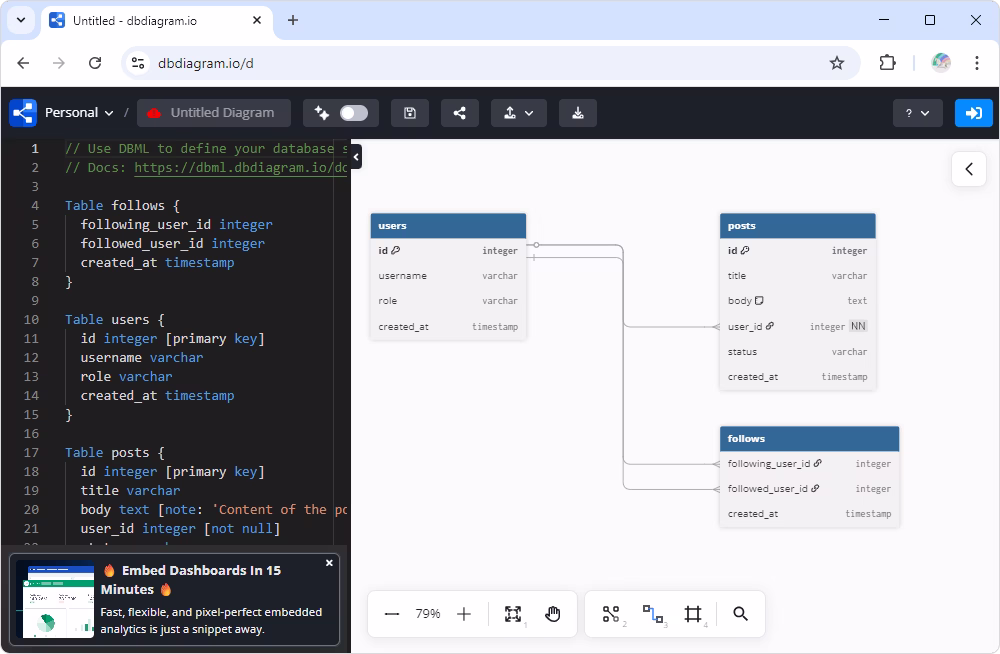
Task: Click the share diagram icon
Action: click(459, 113)
